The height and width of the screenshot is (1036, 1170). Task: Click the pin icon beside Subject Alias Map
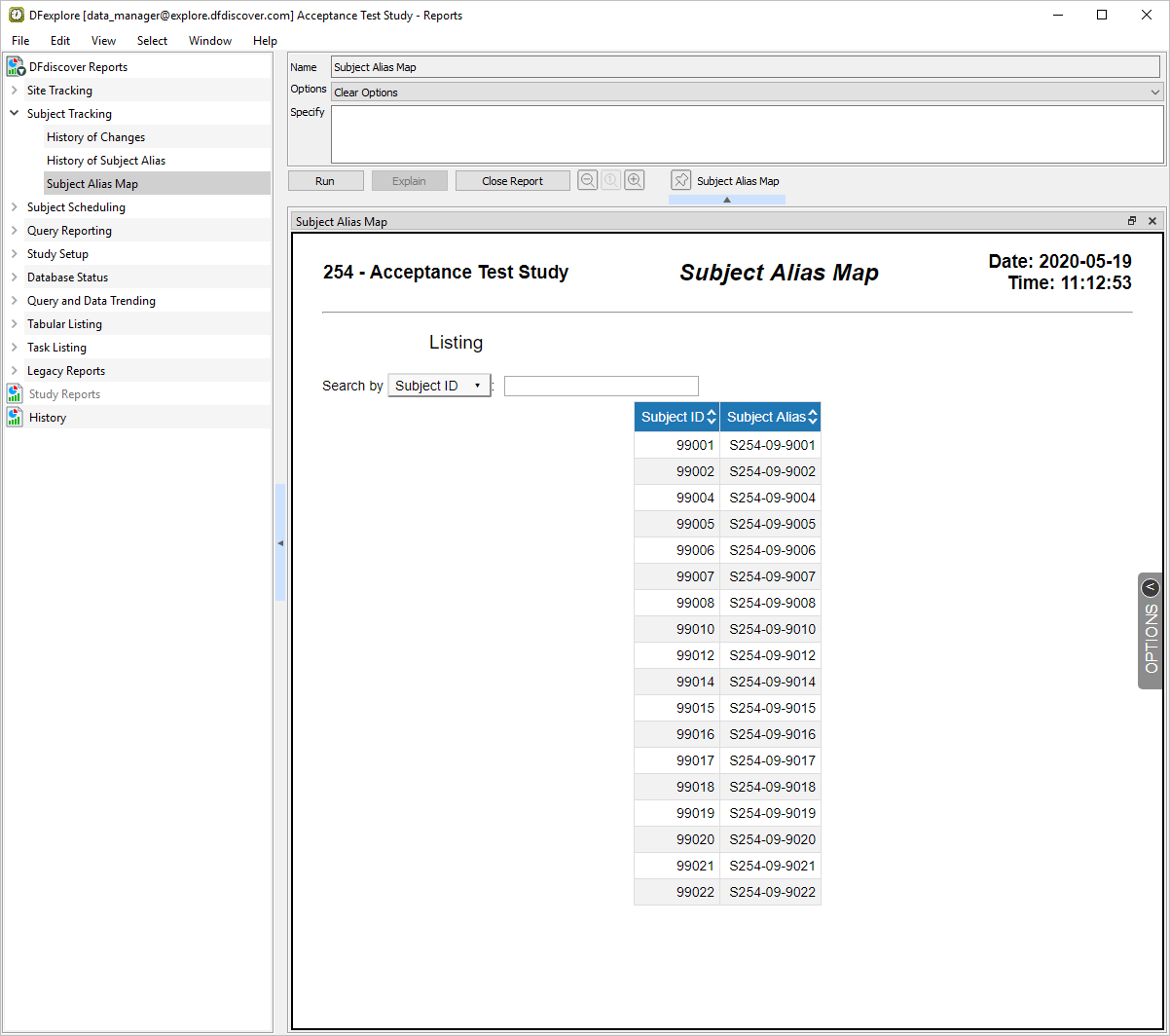(681, 180)
